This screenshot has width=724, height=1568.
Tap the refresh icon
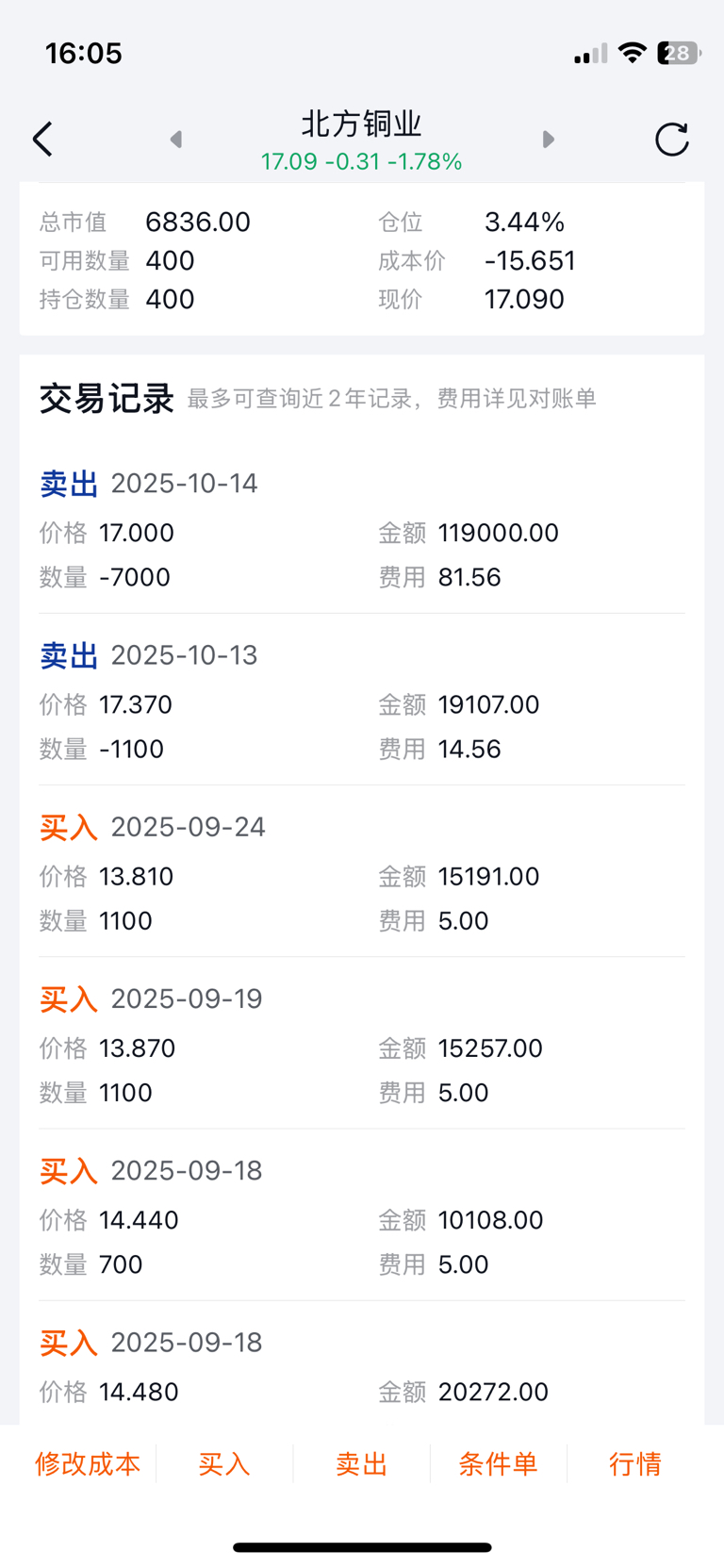pos(671,140)
